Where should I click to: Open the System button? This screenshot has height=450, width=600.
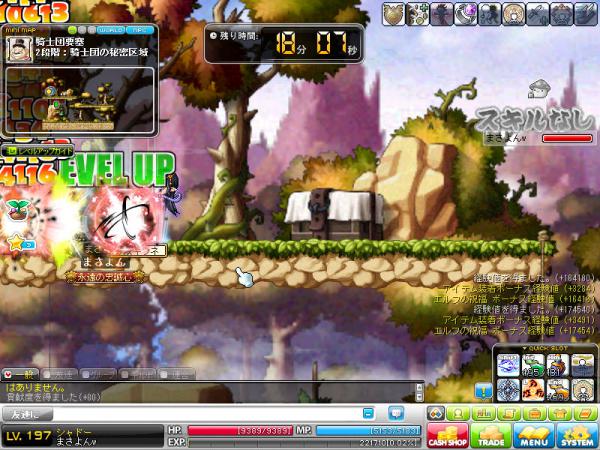577,436
